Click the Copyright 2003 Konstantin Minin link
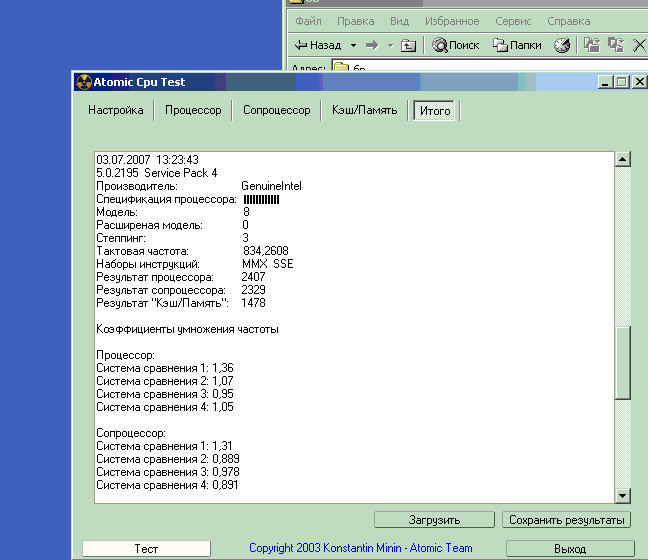 tap(360, 548)
